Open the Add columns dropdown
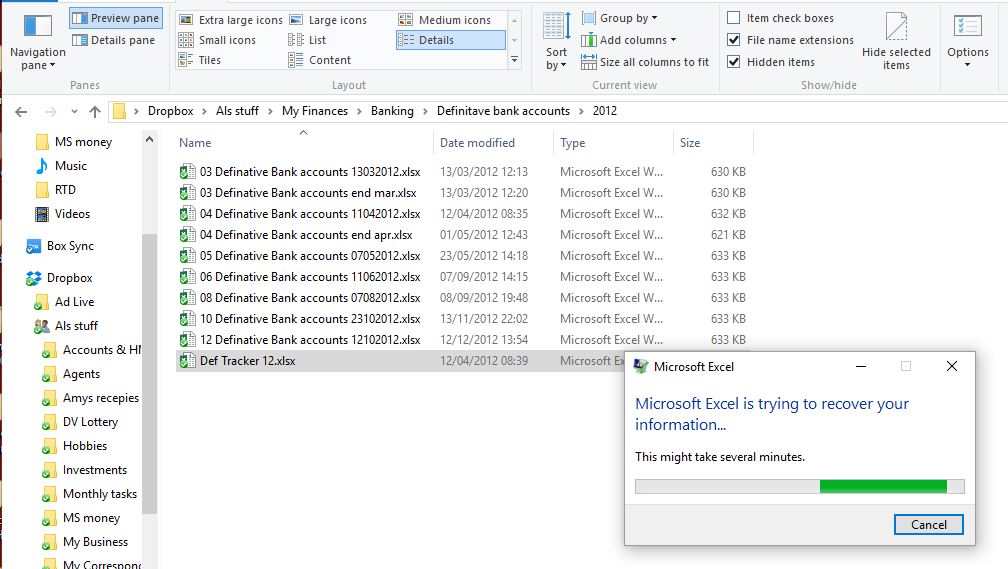This screenshot has height=569, width=1008. [x=629, y=40]
